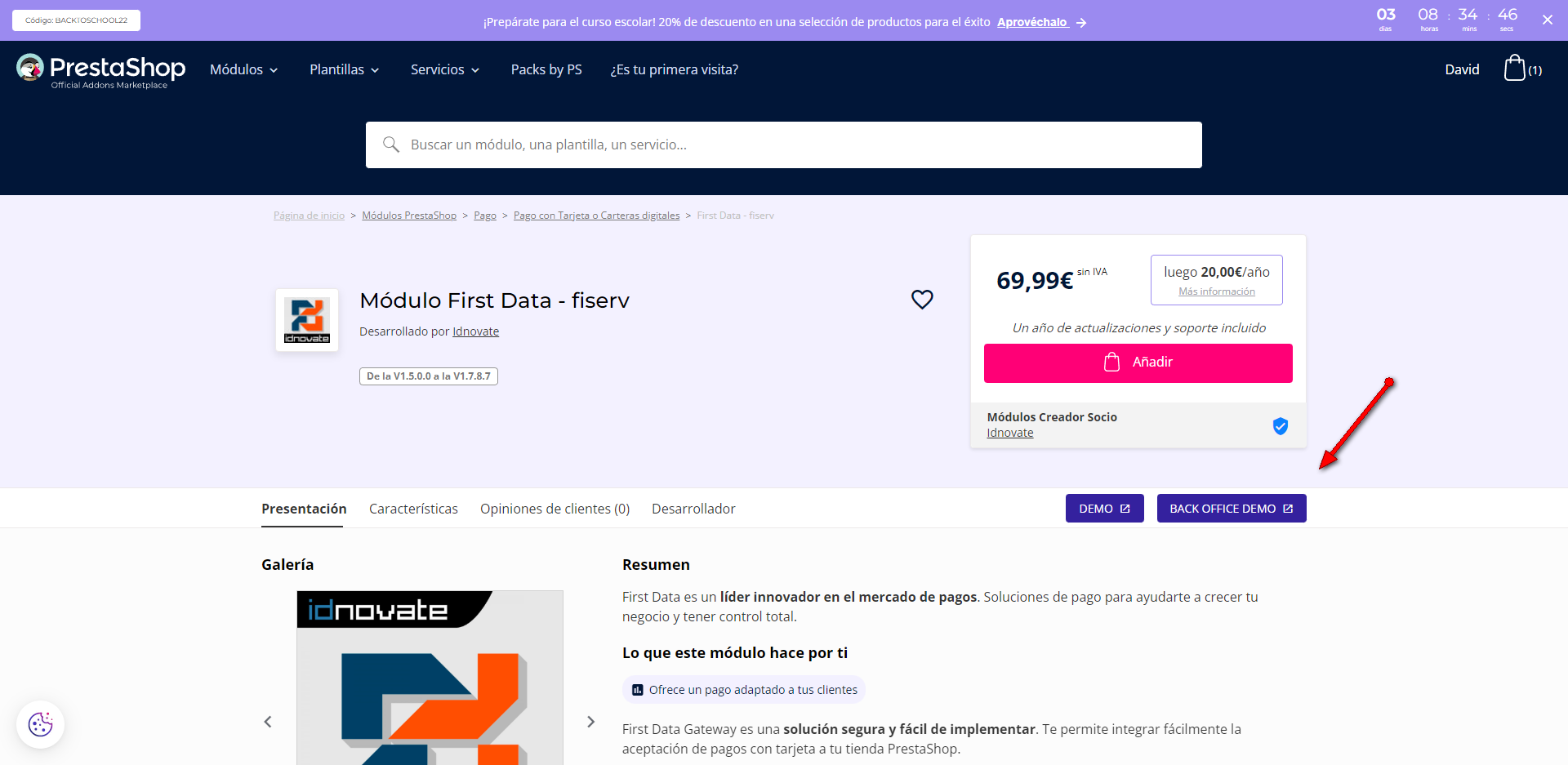Screen dimensions: 1568x765
Task: Select the Presentación tab
Action: [x=304, y=509]
